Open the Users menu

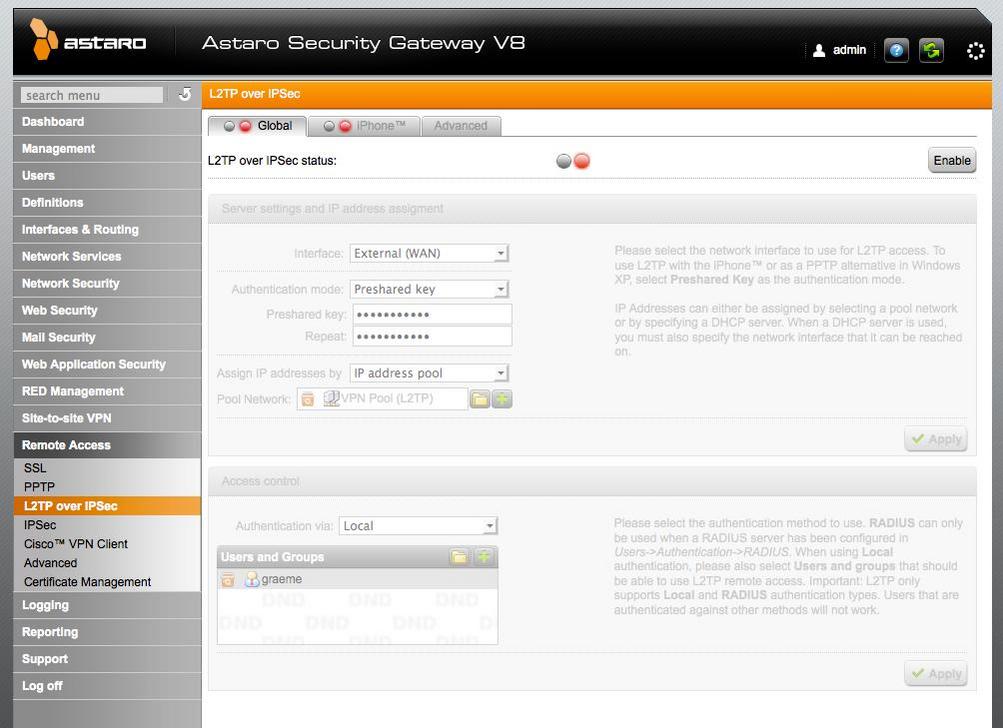[107, 175]
